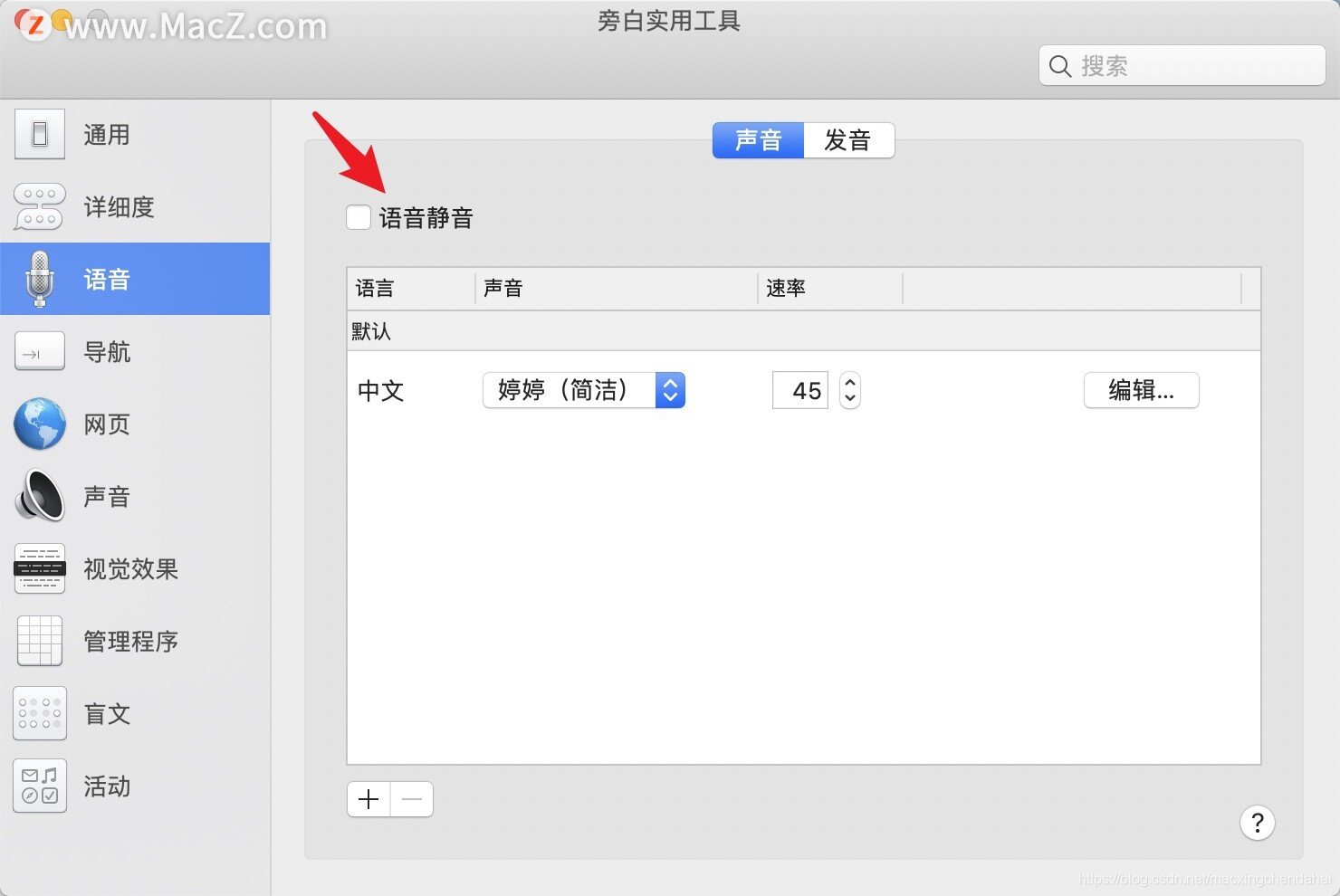Select the 默认 group row
The width and height of the screenshot is (1340, 896).
click(x=804, y=331)
